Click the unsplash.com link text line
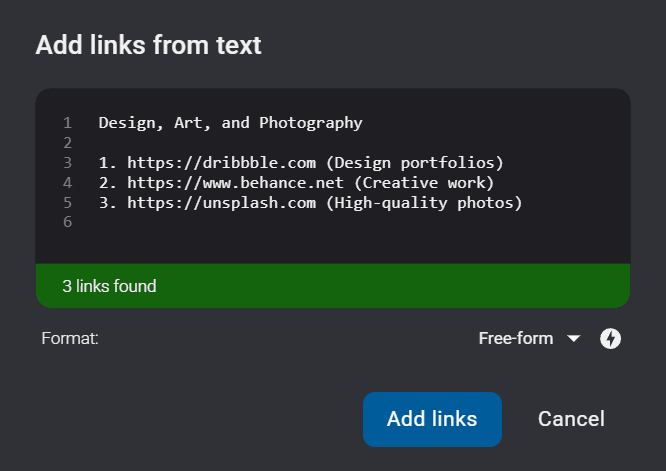666x471 pixels. 310,203
